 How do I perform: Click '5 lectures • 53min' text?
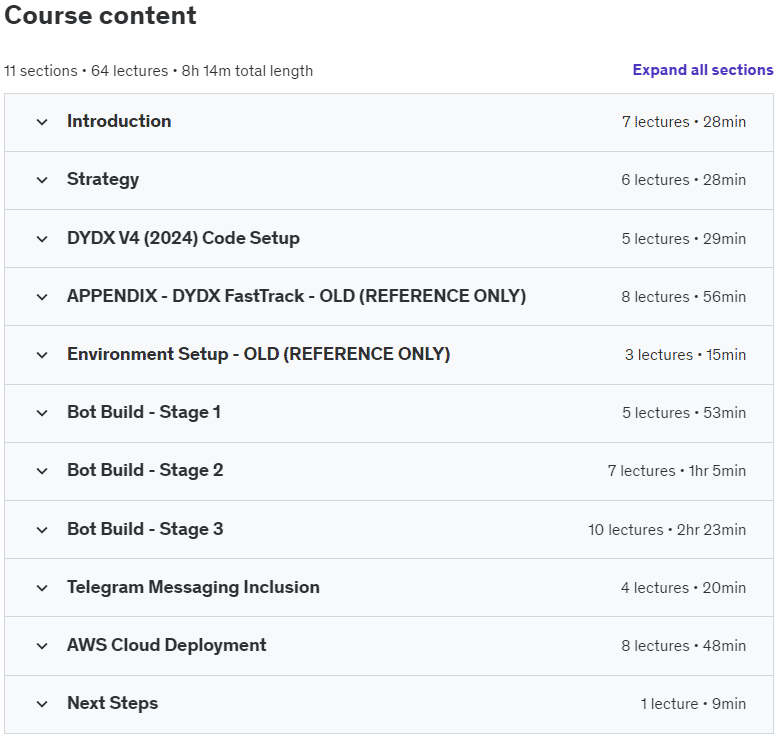684,413
